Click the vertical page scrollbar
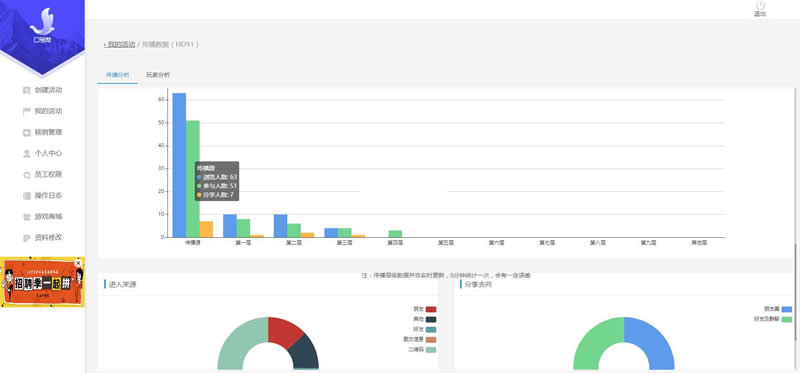This screenshot has height=373, width=800. [x=795, y=293]
